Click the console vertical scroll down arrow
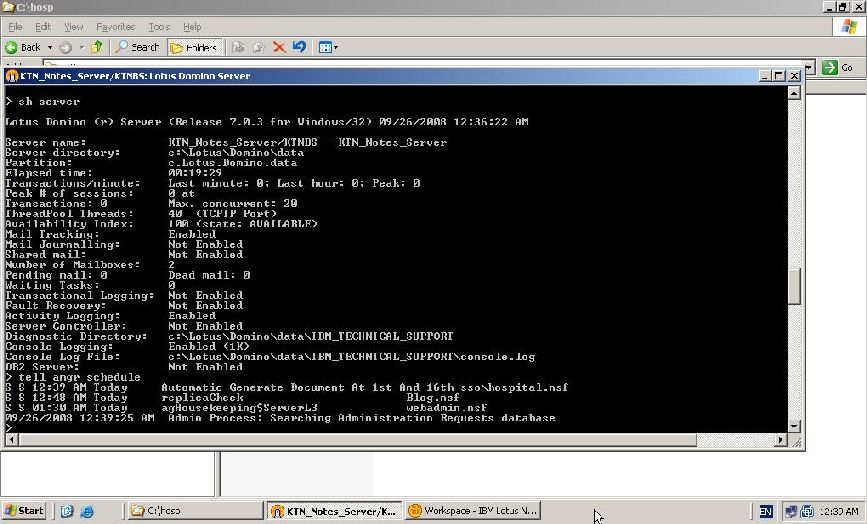The height and width of the screenshot is (524, 867). point(794,426)
